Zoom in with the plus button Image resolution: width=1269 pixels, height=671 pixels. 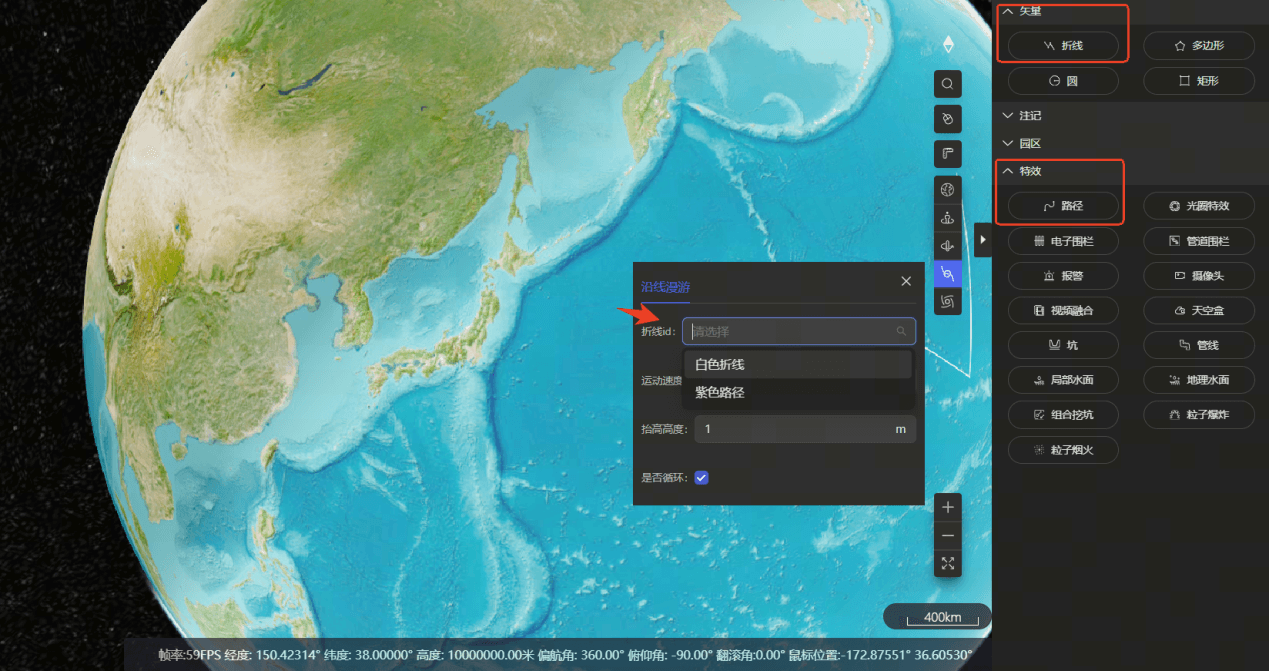click(947, 507)
